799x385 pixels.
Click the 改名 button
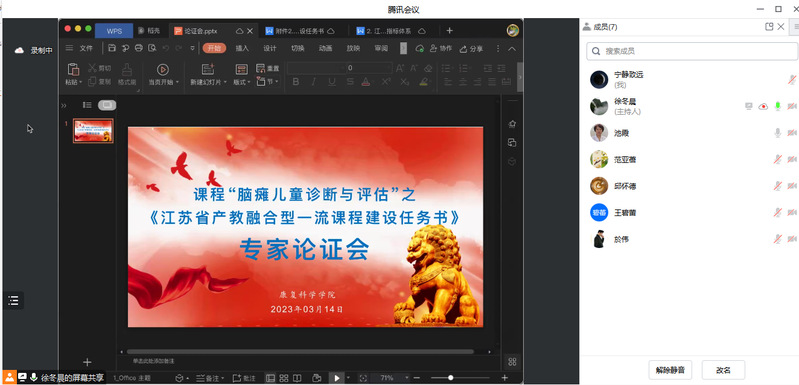[x=723, y=370]
